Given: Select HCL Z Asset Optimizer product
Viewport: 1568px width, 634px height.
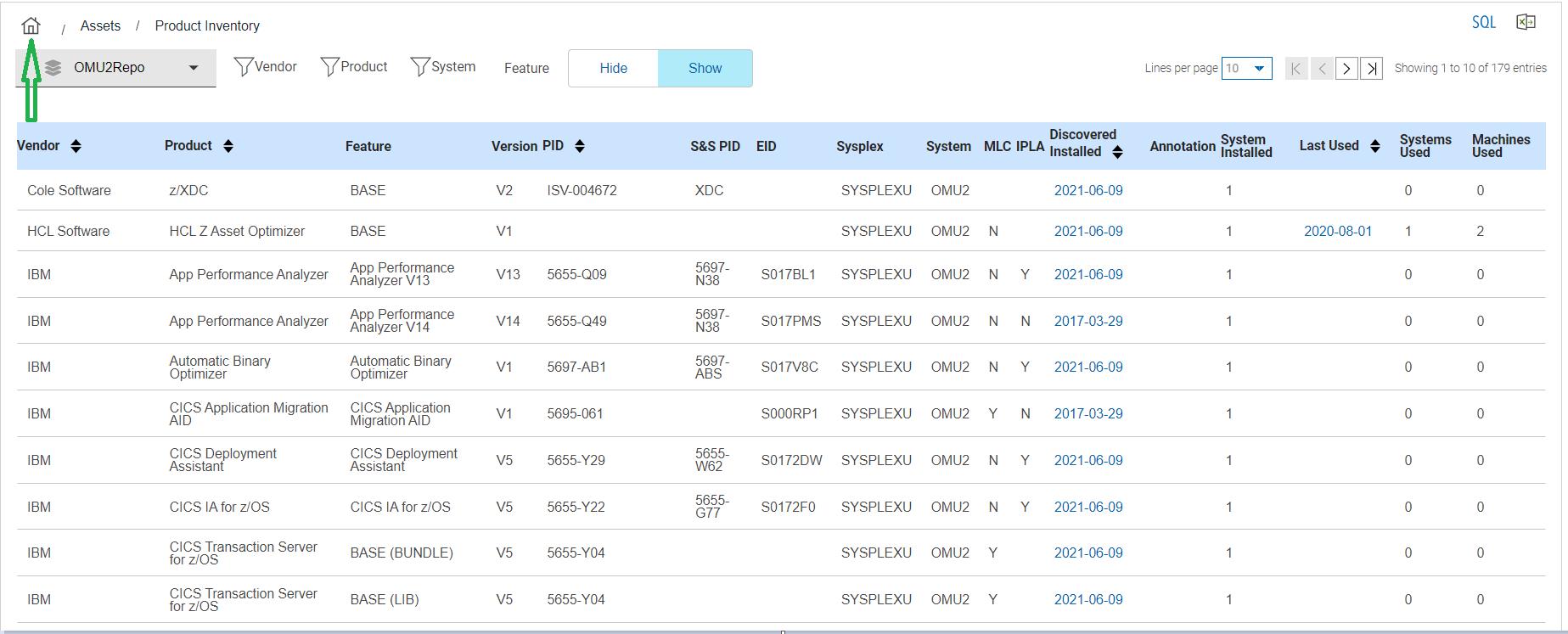Looking at the screenshot, I should pyautogui.click(x=237, y=231).
